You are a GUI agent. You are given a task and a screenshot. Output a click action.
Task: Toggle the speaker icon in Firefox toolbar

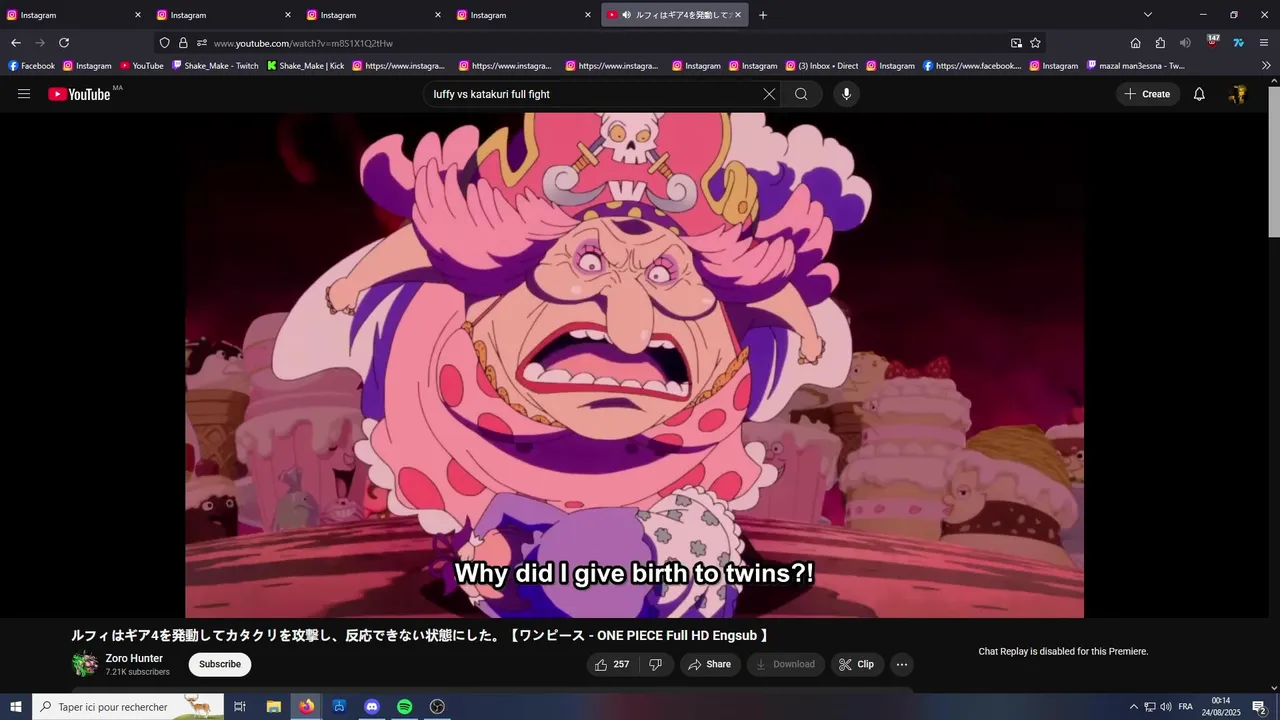1185,43
